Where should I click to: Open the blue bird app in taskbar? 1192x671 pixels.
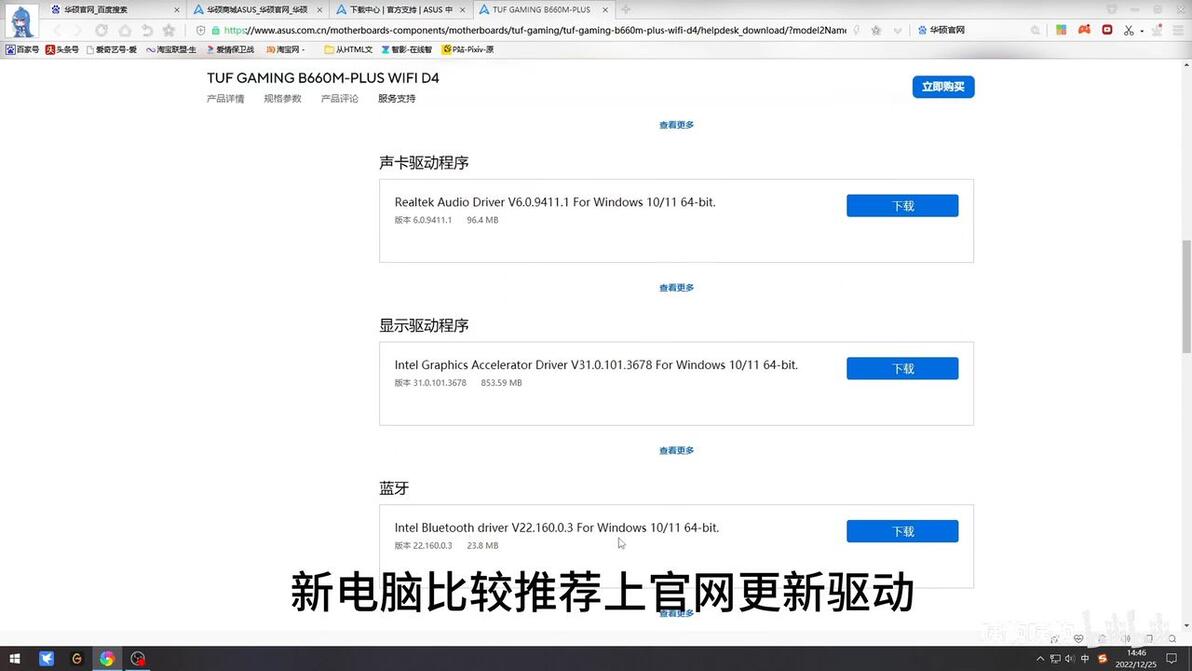[46, 659]
